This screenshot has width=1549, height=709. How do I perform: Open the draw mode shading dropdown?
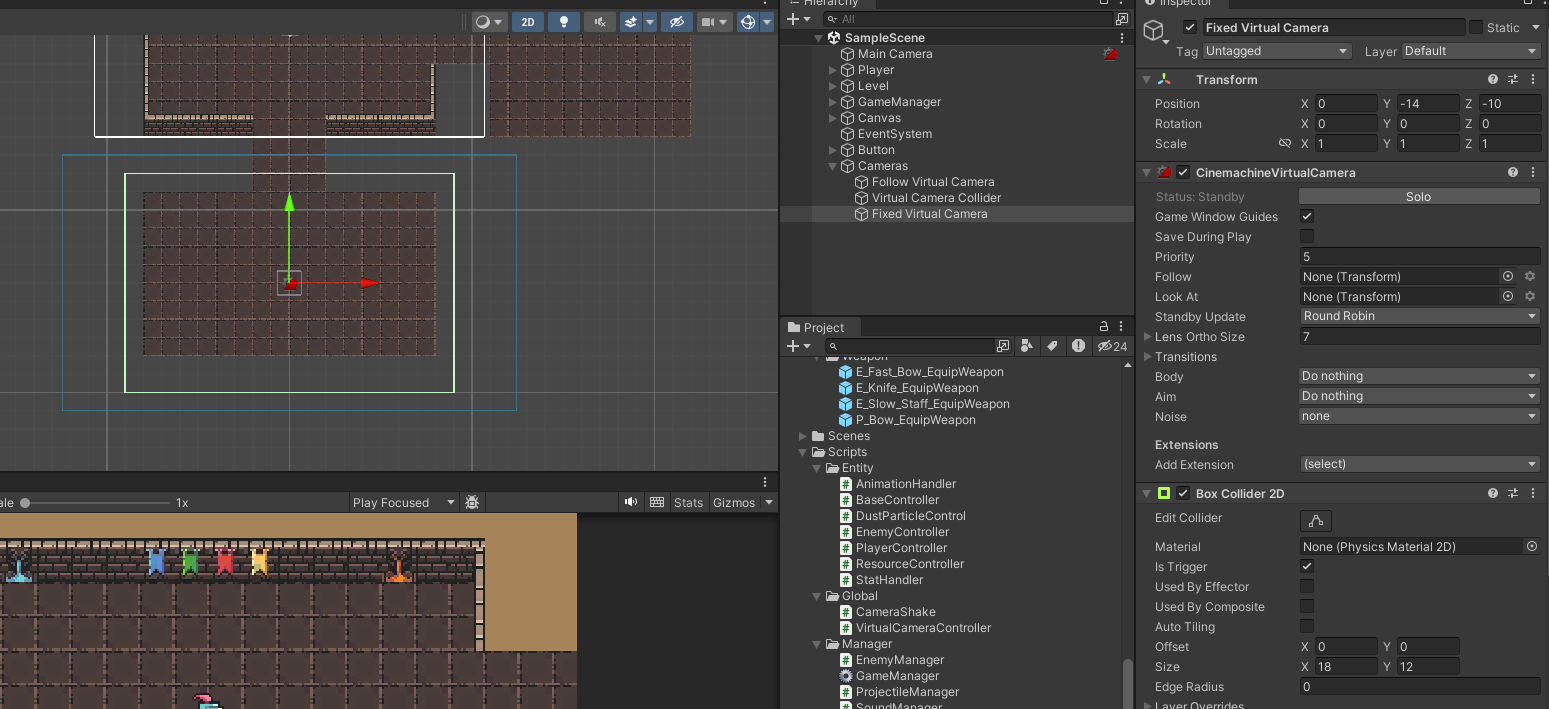click(x=489, y=22)
